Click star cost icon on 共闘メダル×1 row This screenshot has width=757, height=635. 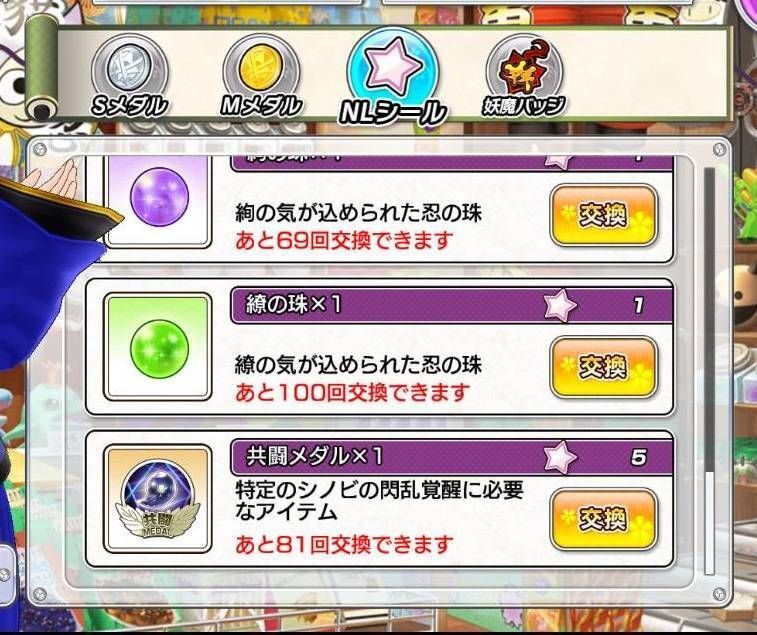560,457
